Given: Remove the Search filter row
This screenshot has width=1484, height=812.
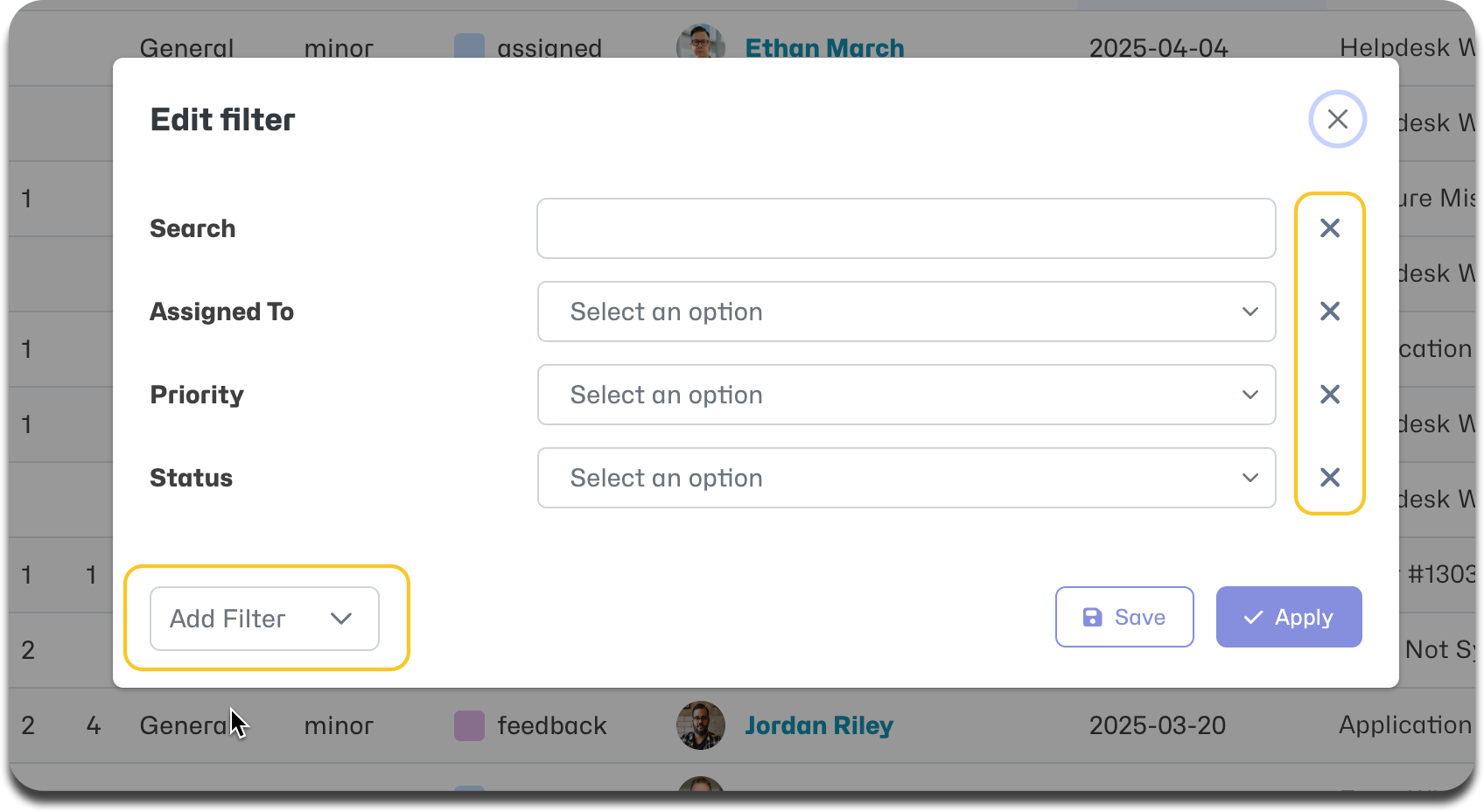Looking at the screenshot, I should click(x=1330, y=228).
